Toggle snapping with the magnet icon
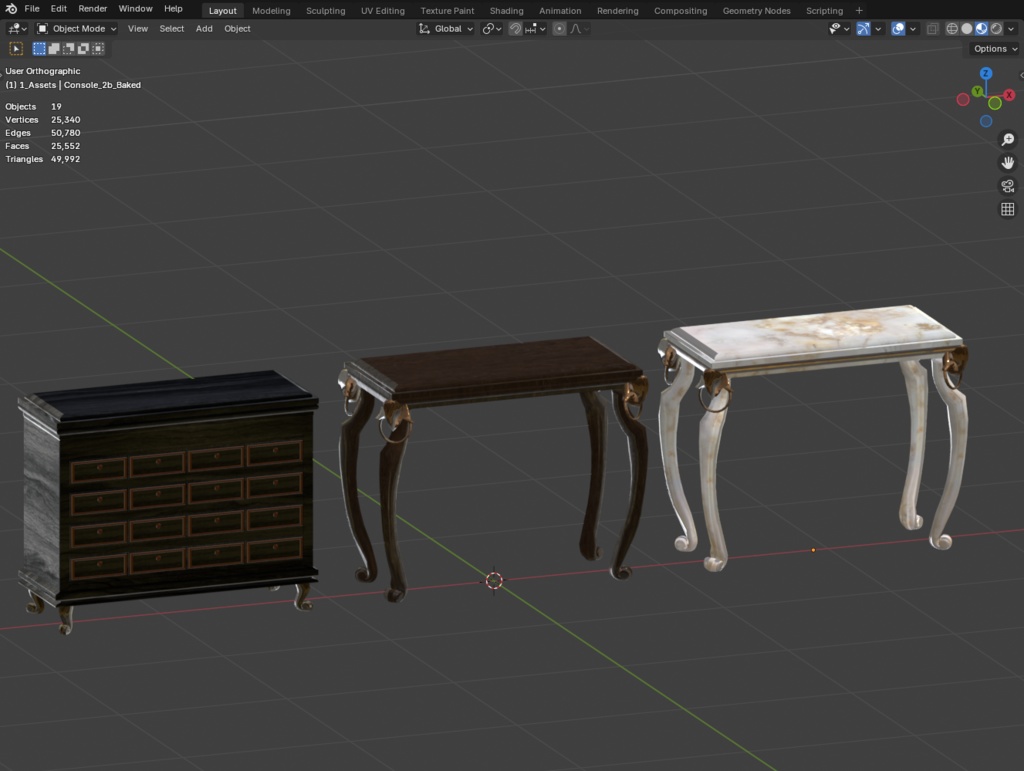 pos(514,28)
